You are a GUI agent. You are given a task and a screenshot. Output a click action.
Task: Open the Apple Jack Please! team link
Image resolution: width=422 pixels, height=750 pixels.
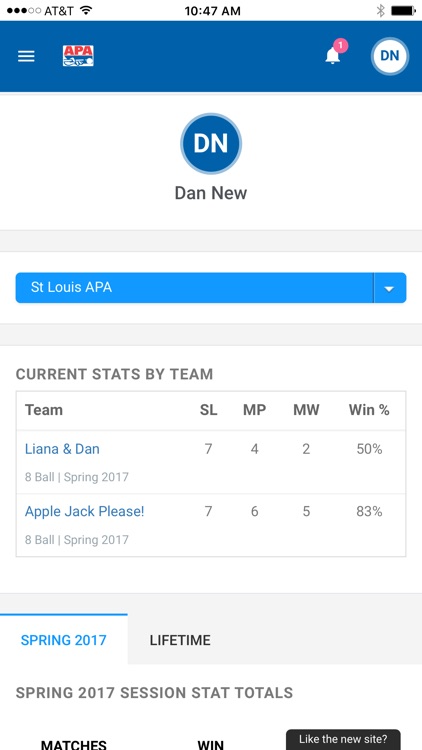85,511
